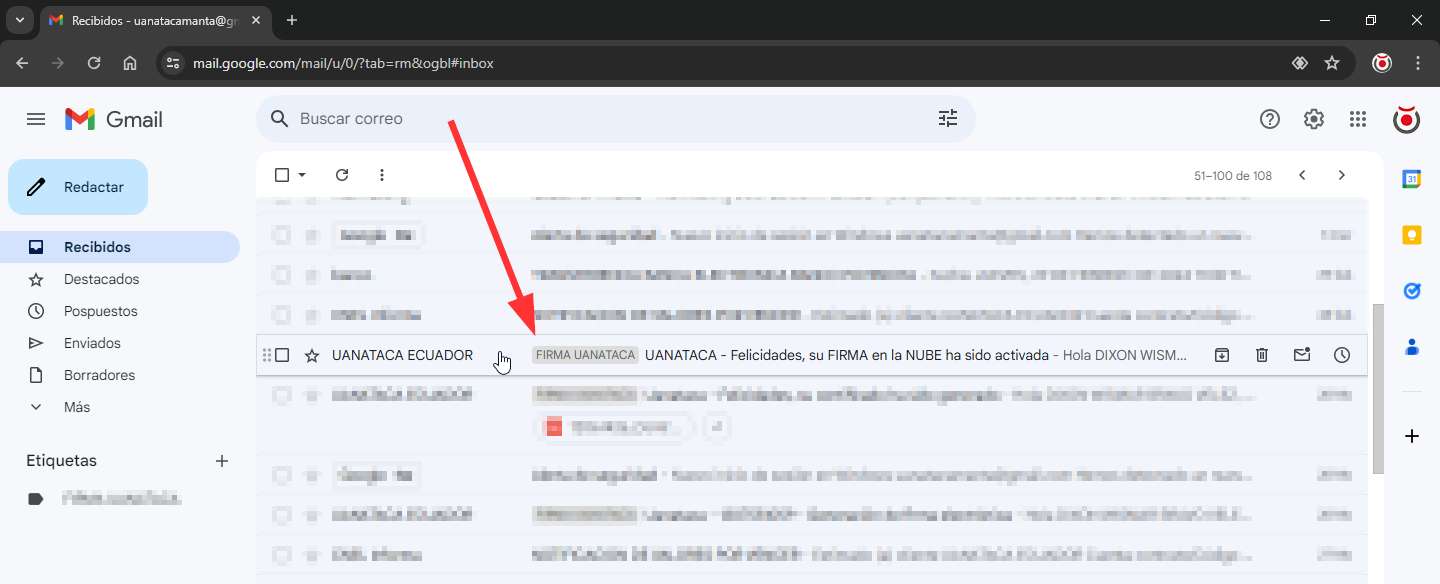Open Google Keep side panel
This screenshot has width=1440, height=584.
tap(1411, 235)
